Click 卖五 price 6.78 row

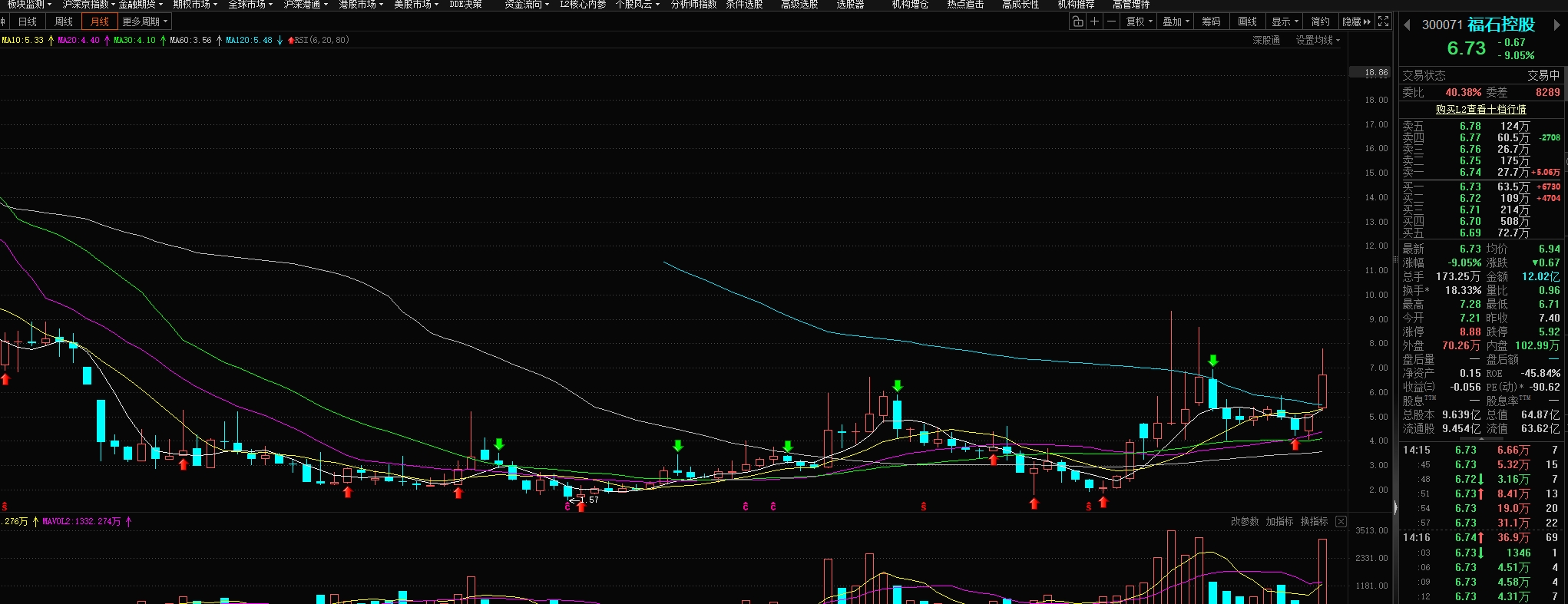coord(1480,127)
